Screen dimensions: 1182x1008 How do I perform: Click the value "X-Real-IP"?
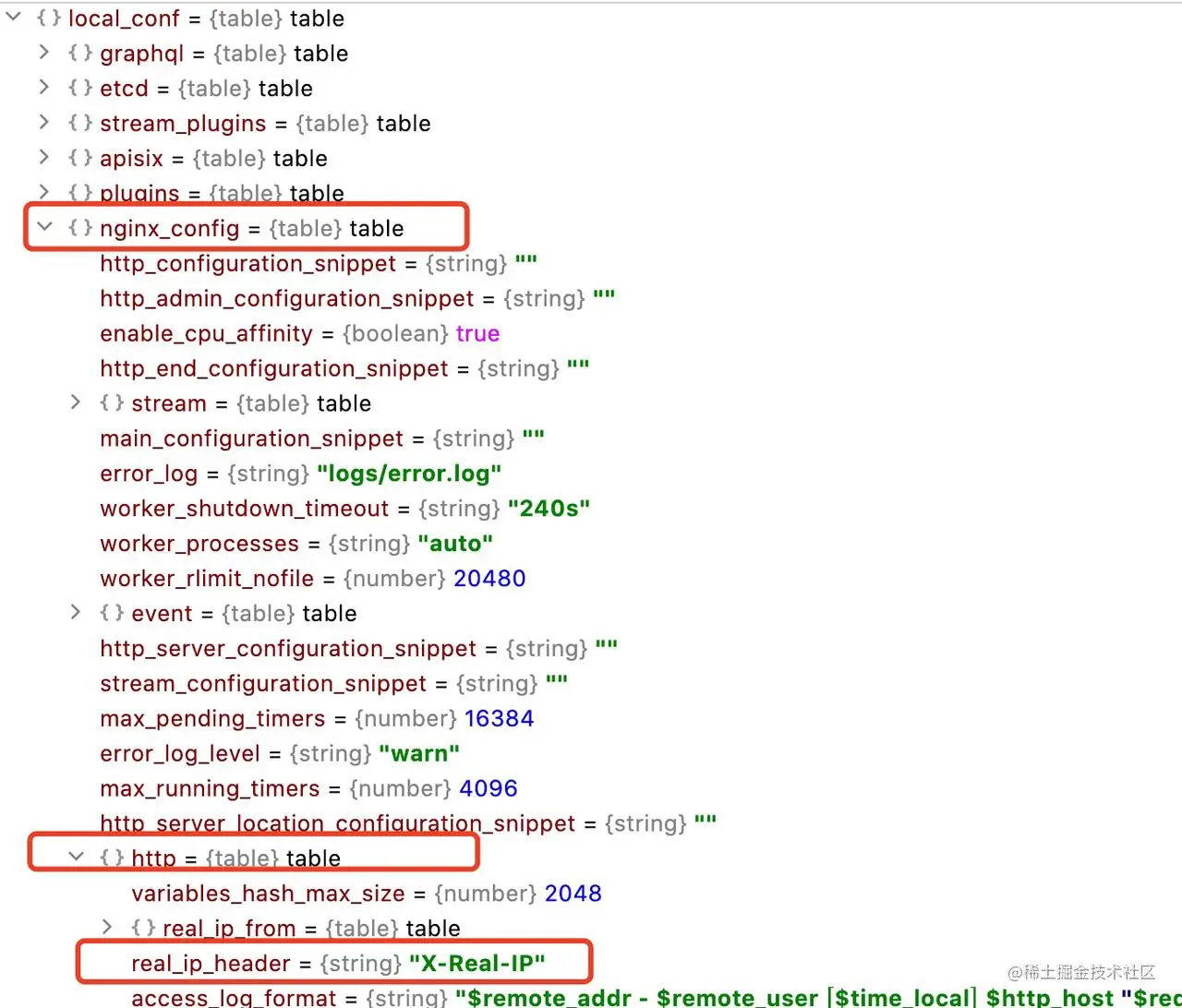click(476, 964)
